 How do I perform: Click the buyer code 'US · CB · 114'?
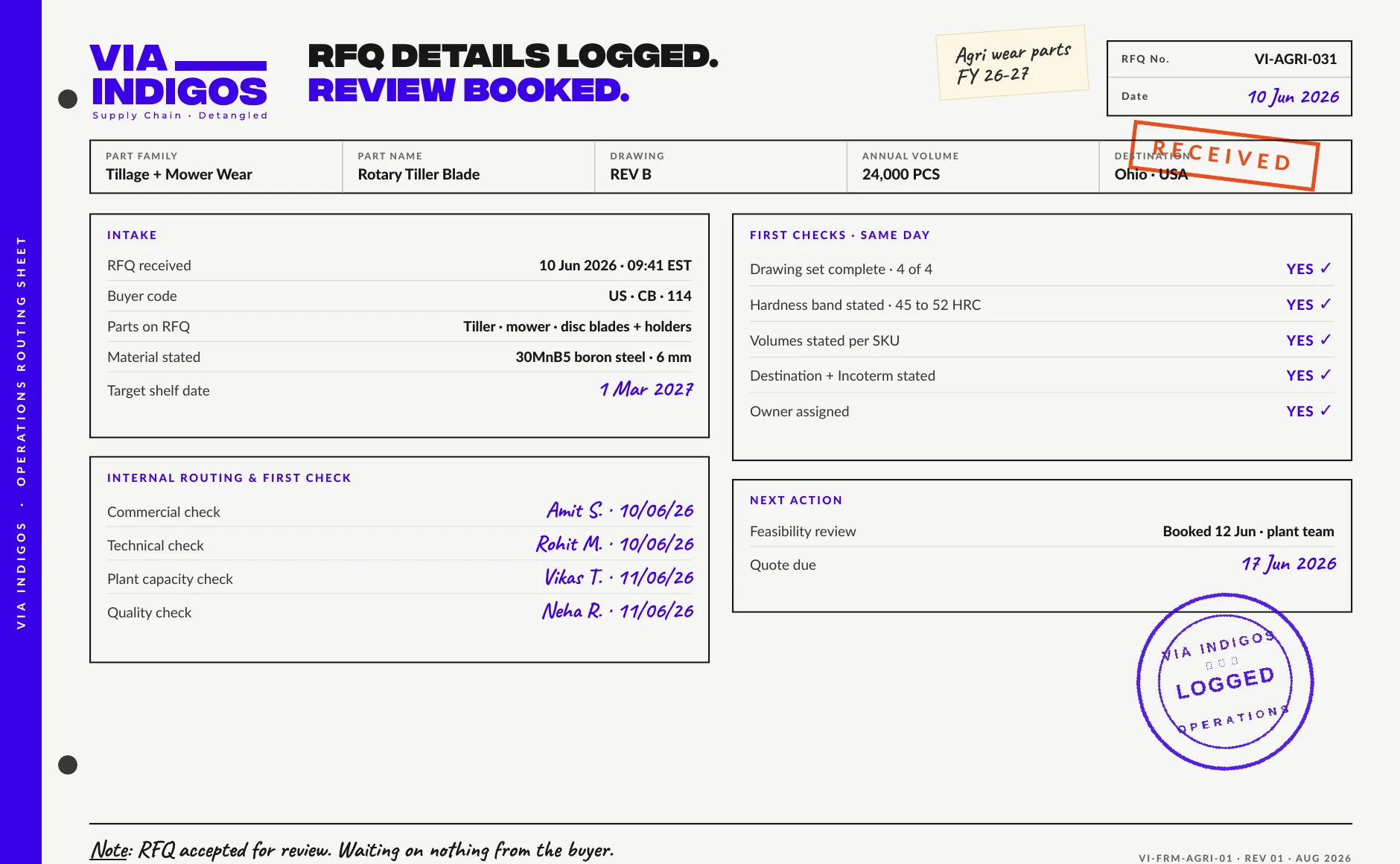point(649,296)
